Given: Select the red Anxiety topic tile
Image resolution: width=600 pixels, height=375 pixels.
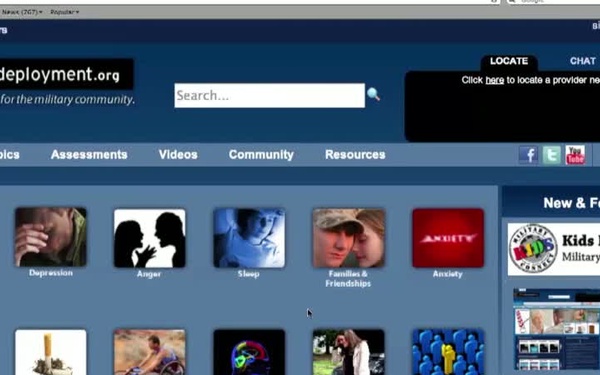Looking at the screenshot, I should (448, 238).
